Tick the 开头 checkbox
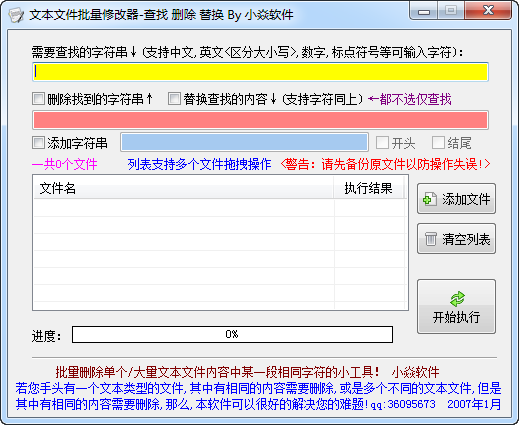This screenshot has height=425, width=519. coord(382,143)
